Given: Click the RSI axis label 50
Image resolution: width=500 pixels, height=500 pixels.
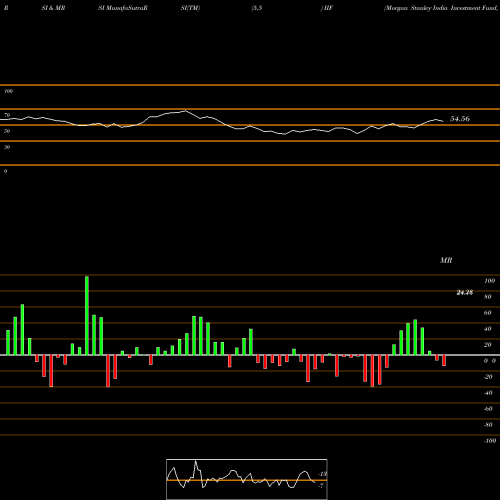Looking at the screenshot, I should (7, 131).
